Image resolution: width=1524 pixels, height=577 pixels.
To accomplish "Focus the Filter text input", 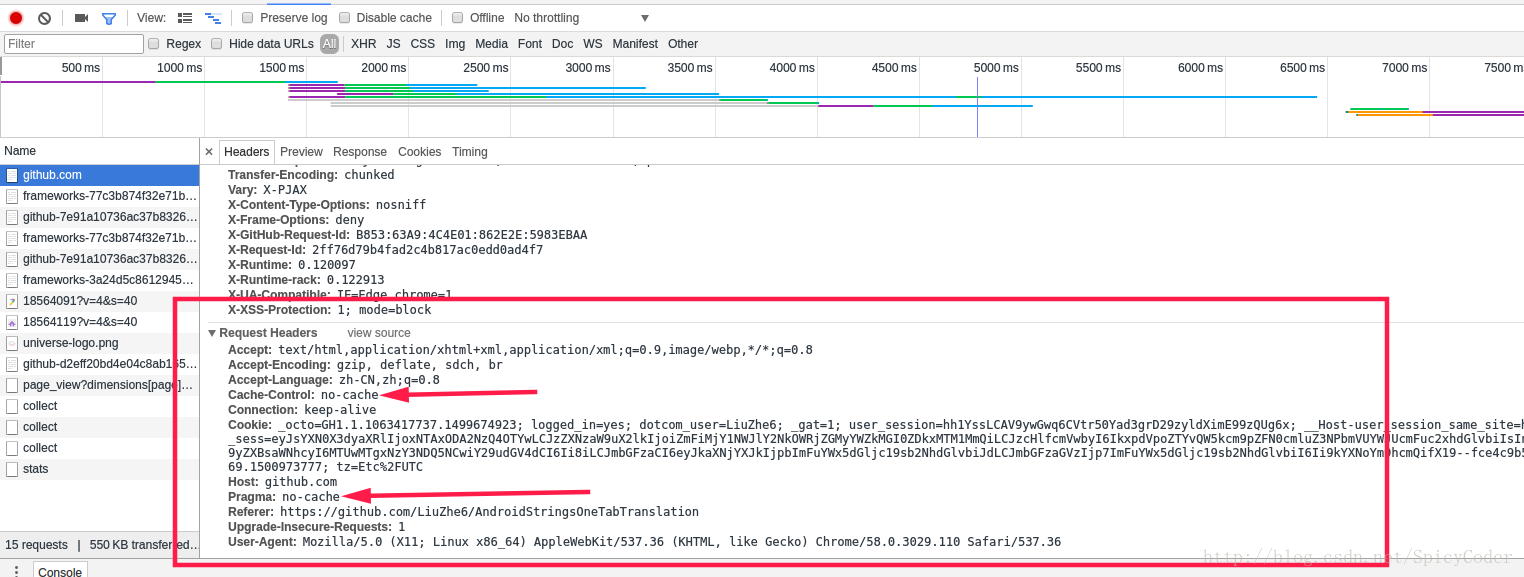I will pyautogui.click(x=74, y=44).
